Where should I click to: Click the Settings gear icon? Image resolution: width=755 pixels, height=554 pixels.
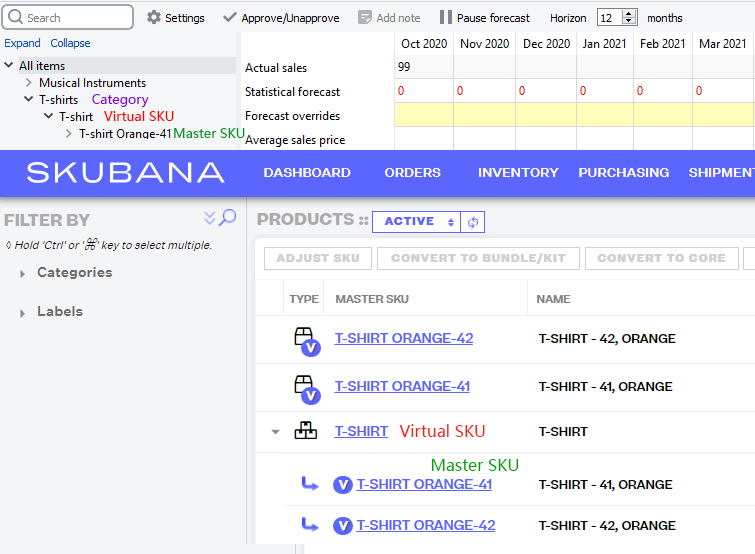click(x=153, y=18)
